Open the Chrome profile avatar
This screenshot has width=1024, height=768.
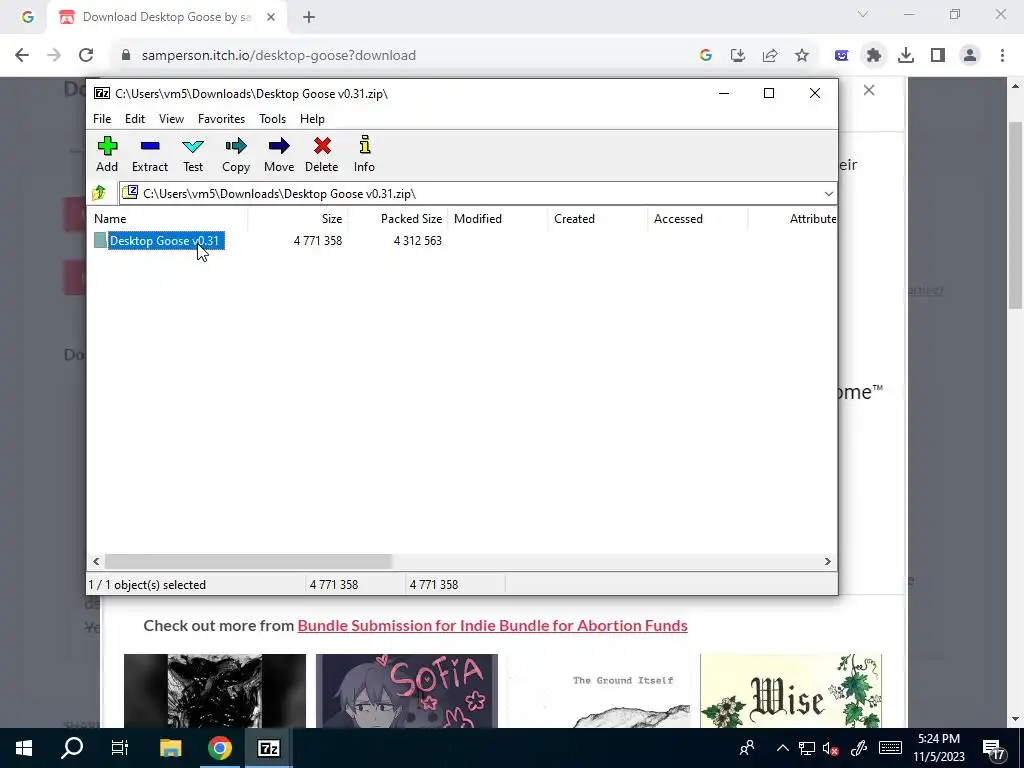coord(970,56)
